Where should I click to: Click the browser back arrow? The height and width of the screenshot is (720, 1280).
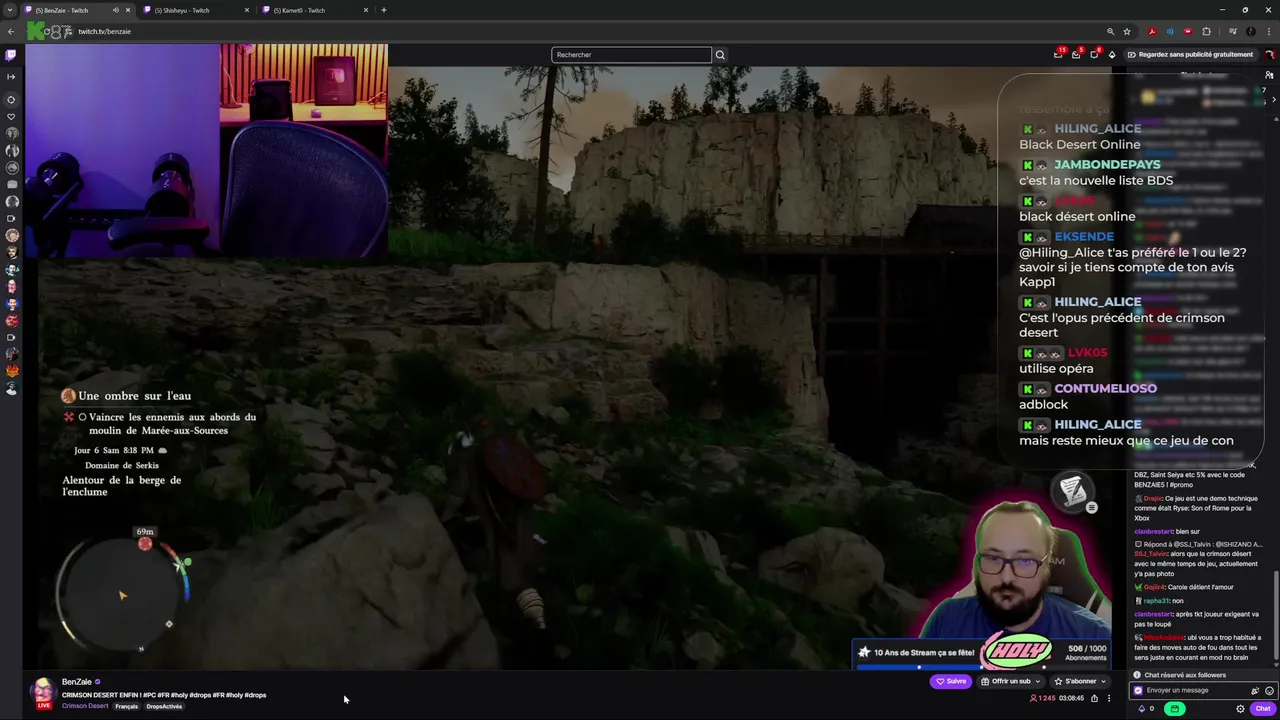click(x=11, y=31)
